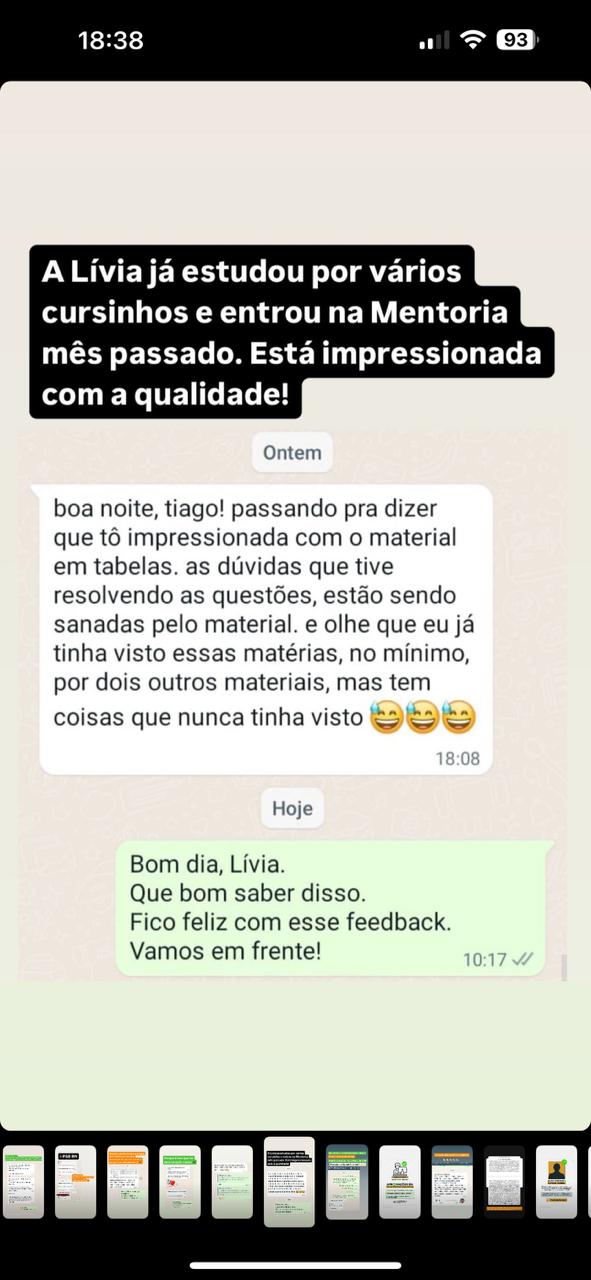The image size is (591, 1280).
Task: Open the thumbnail with dark teal header
Action: pyautogui.click(x=347, y=1182)
